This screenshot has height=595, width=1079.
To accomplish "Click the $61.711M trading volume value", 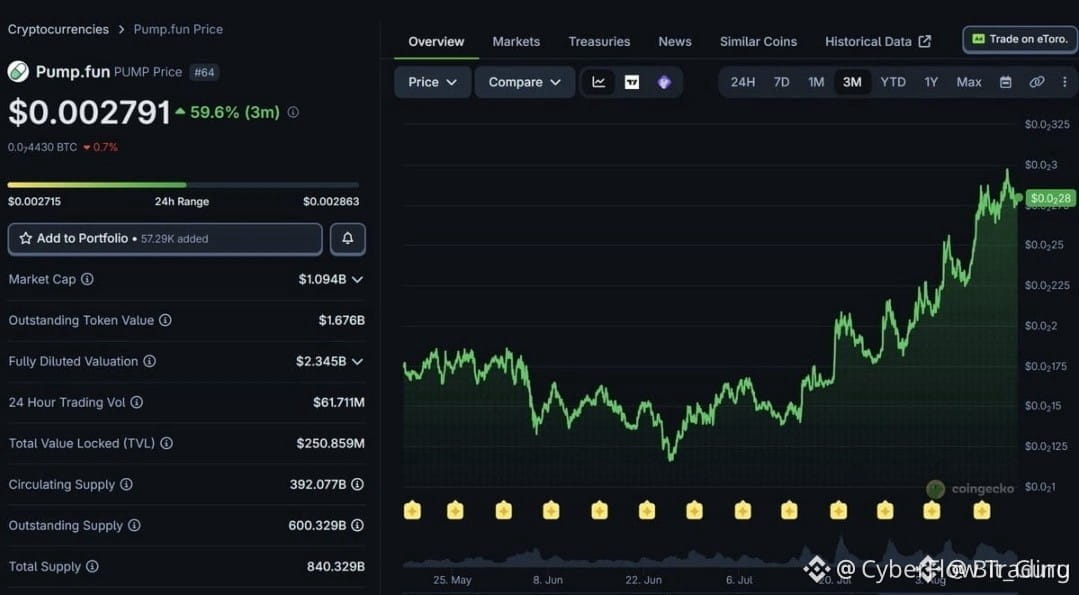I will click(339, 402).
